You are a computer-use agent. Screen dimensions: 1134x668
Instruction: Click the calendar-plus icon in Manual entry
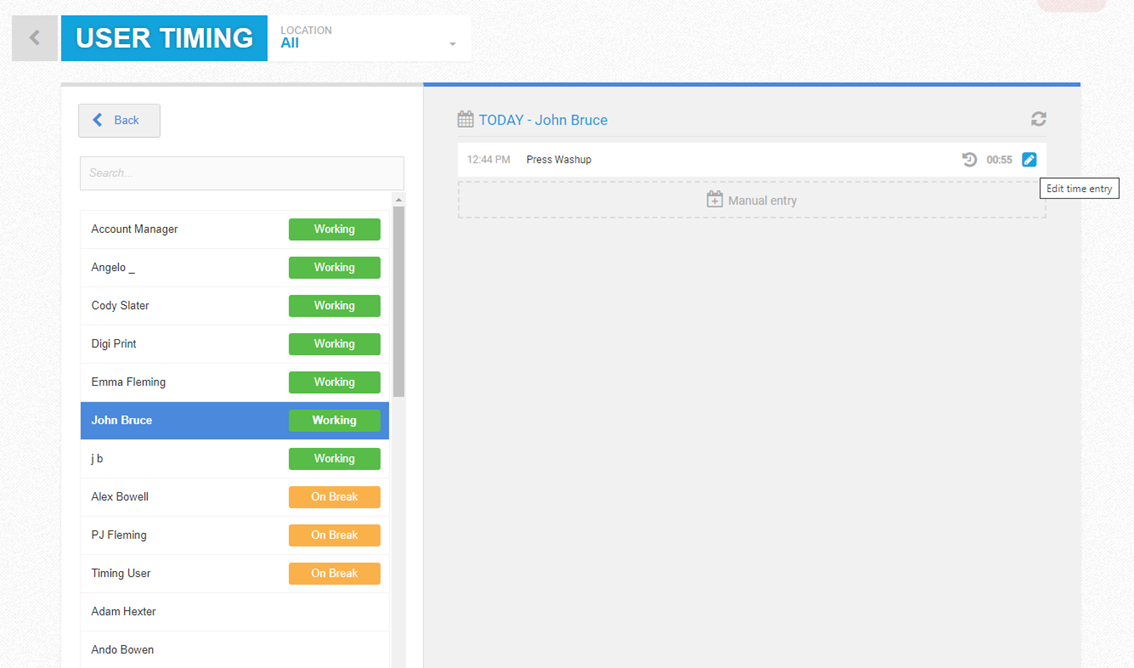[x=715, y=200]
